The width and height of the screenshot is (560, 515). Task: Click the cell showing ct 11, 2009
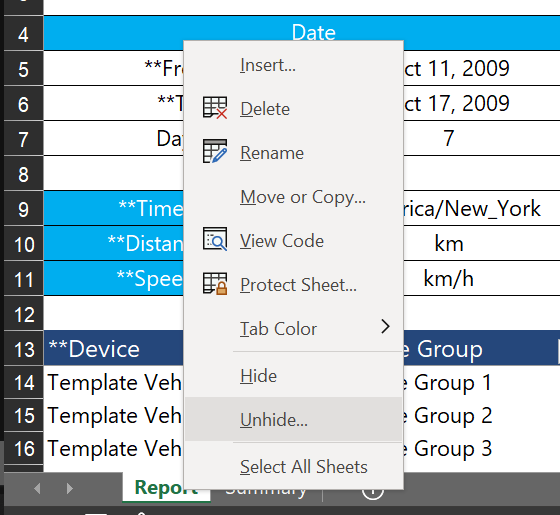[x=482, y=68]
